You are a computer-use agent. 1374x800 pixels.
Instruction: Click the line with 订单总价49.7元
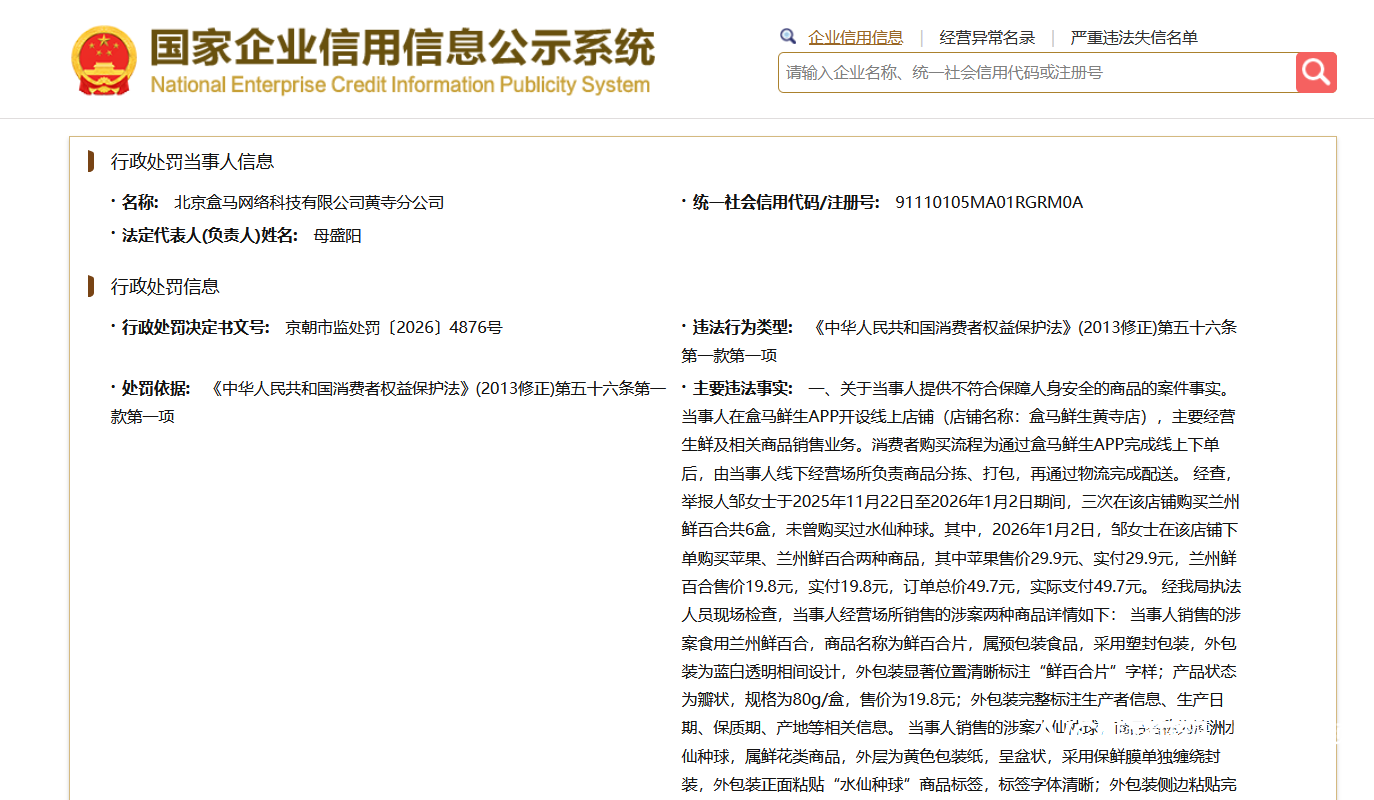[x=961, y=586]
